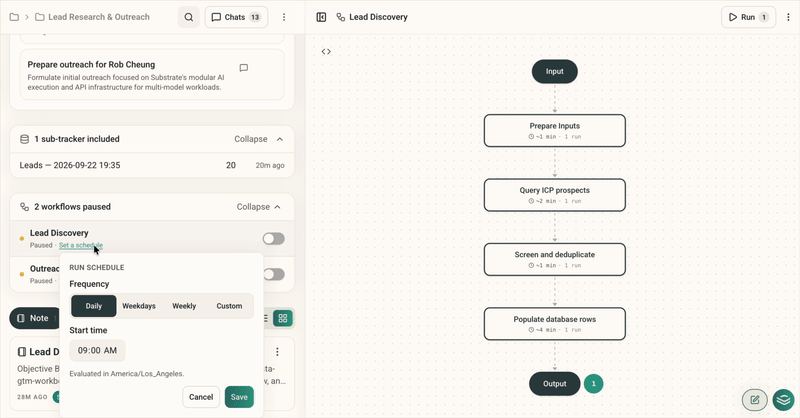
Task: Click the workflows paused section icon
Action: click(24, 207)
